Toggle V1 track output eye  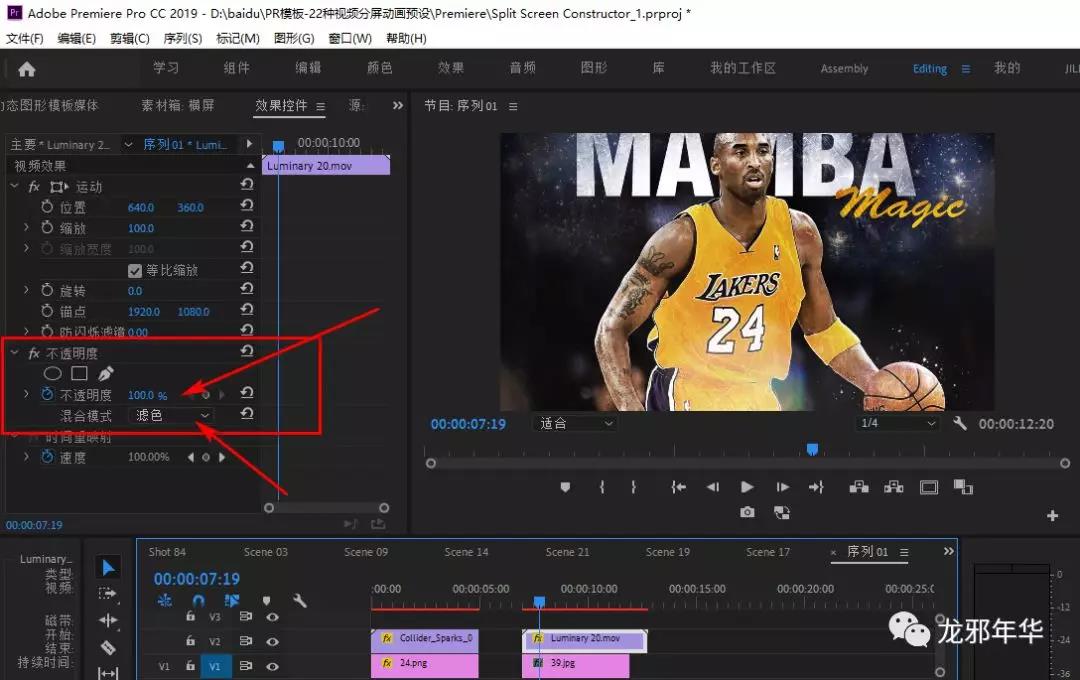(x=273, y=666)
